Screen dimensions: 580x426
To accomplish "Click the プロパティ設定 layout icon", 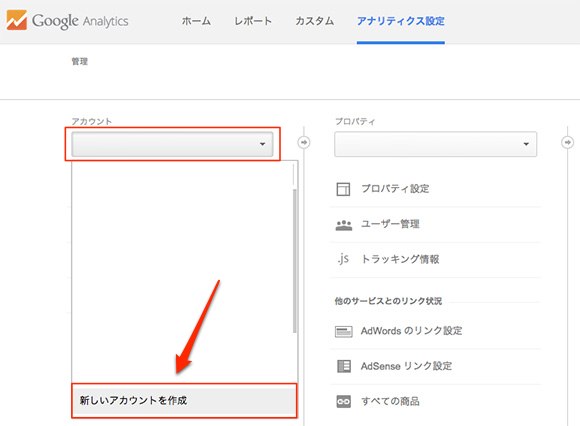I will click(x=343, y=189).
